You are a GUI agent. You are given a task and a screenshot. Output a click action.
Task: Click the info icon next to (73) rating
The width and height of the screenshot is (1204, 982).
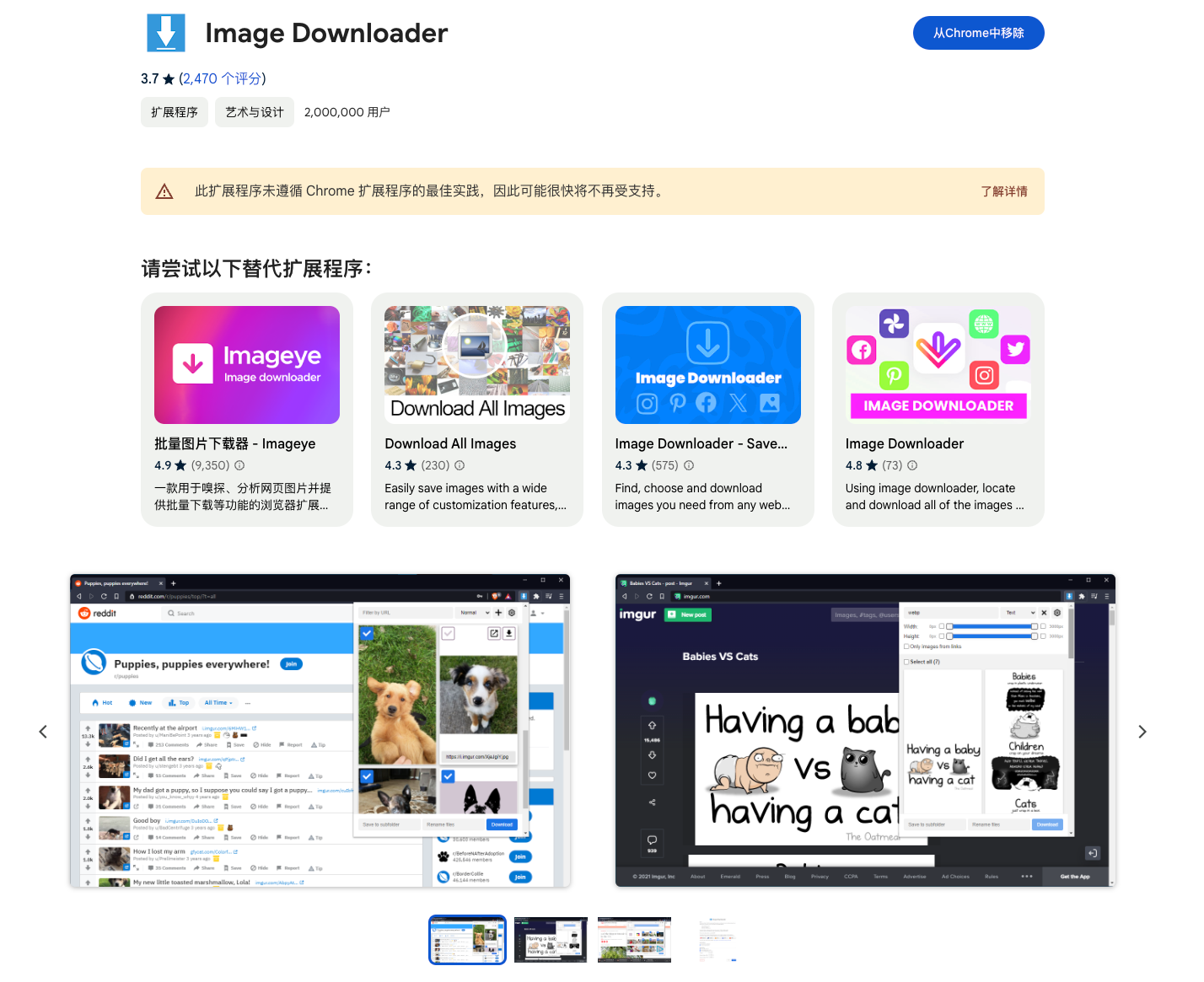point(912,465)
